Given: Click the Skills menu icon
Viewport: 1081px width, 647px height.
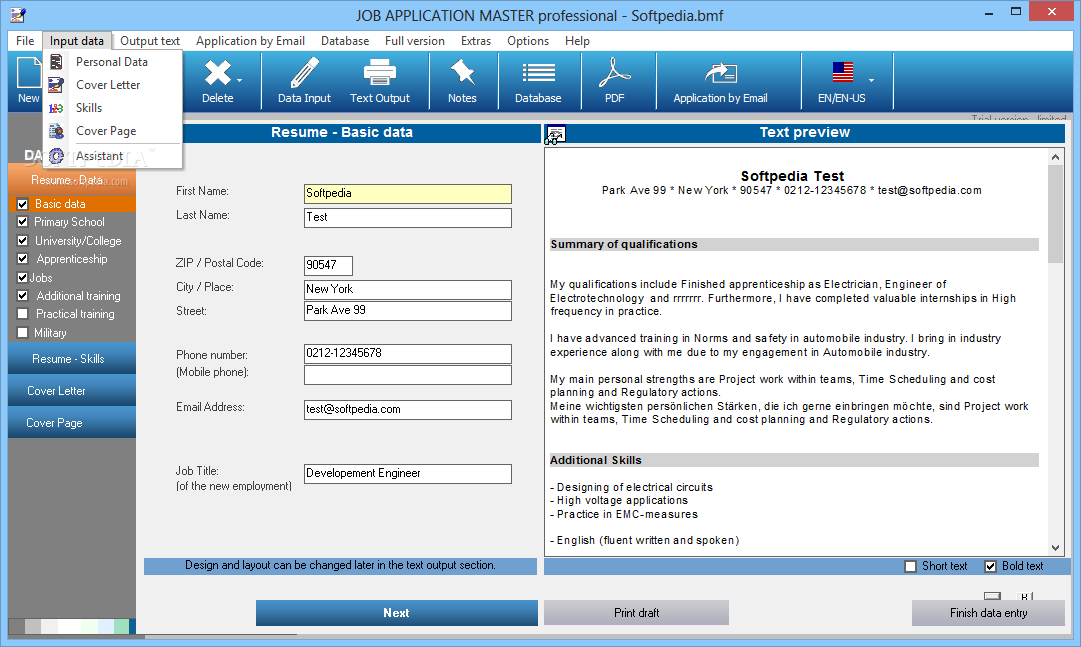Looking at the screenshot, I should 57,108.
